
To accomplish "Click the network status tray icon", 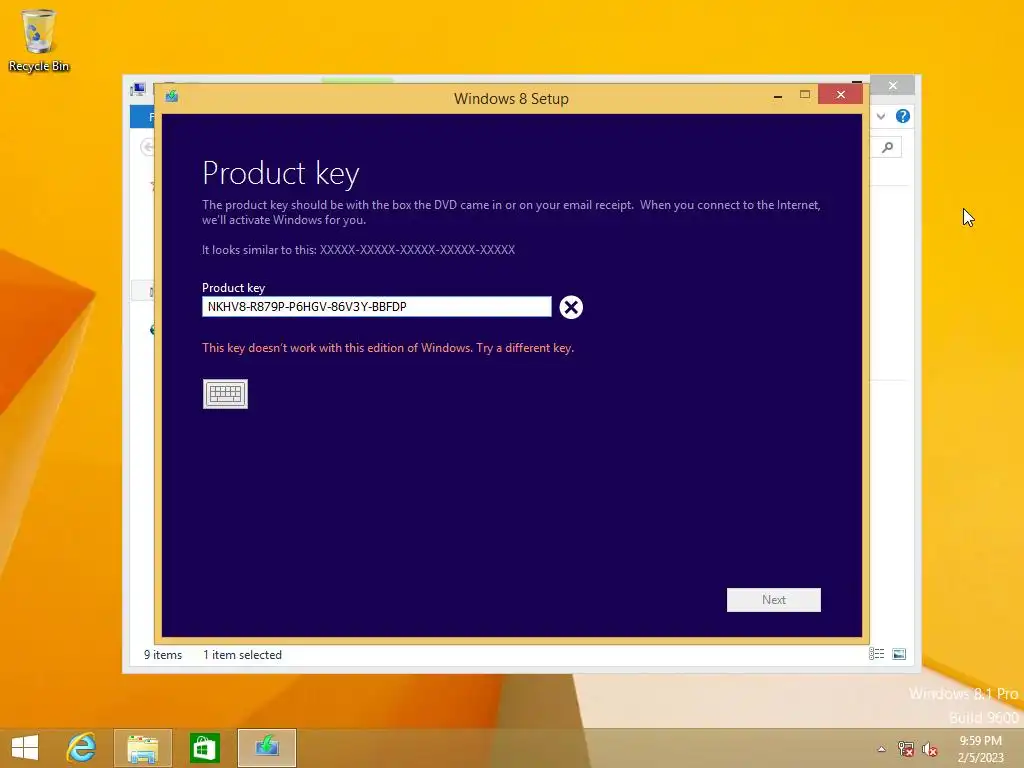I will point(906,749).
